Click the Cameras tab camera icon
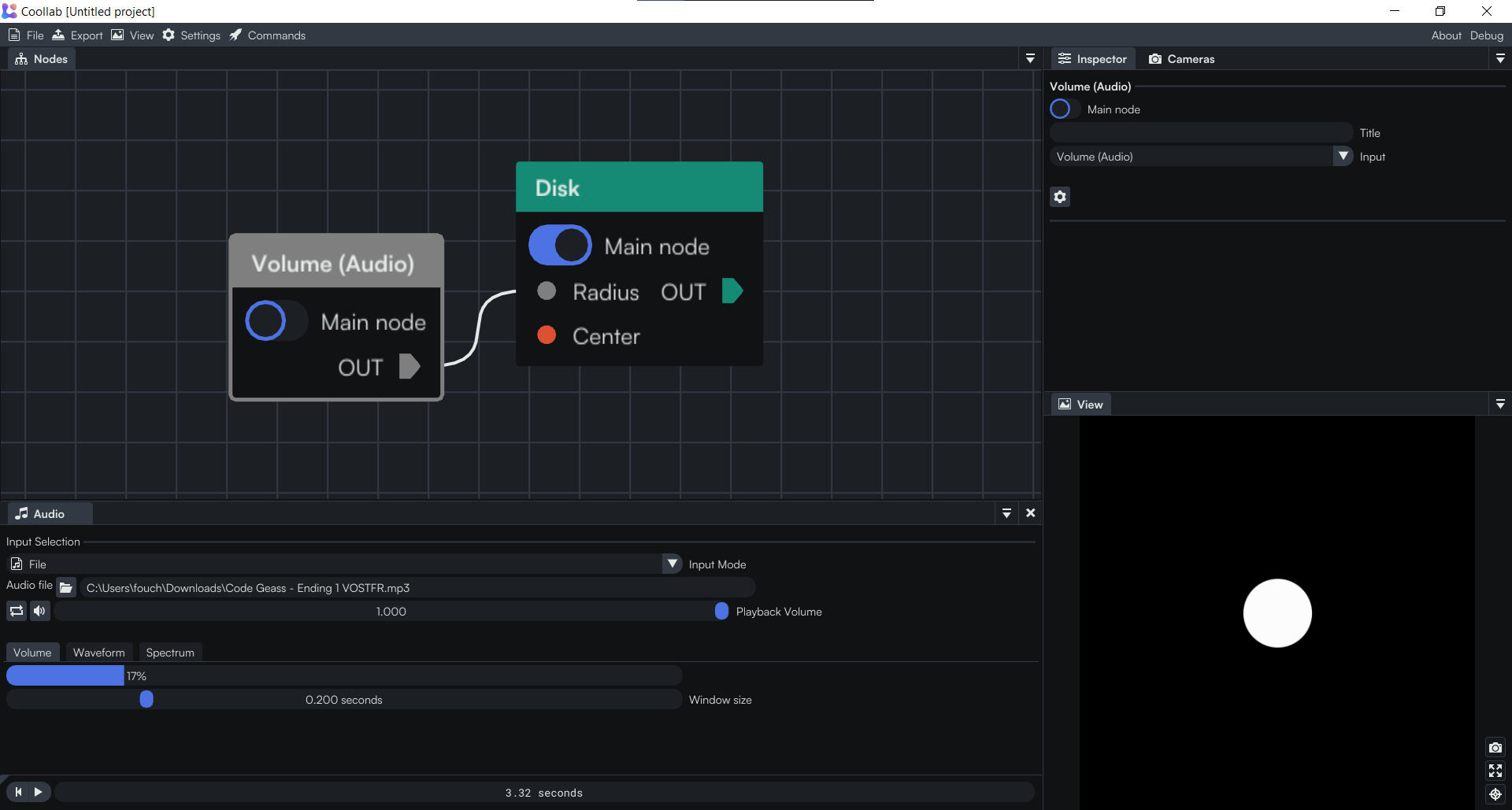This screenshot has height=810, width=1512. 1155,59
